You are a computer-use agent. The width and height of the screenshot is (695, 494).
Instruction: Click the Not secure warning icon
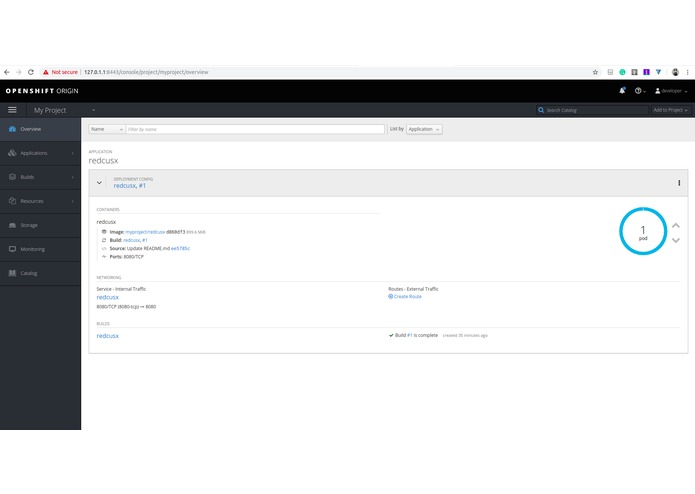45,72
